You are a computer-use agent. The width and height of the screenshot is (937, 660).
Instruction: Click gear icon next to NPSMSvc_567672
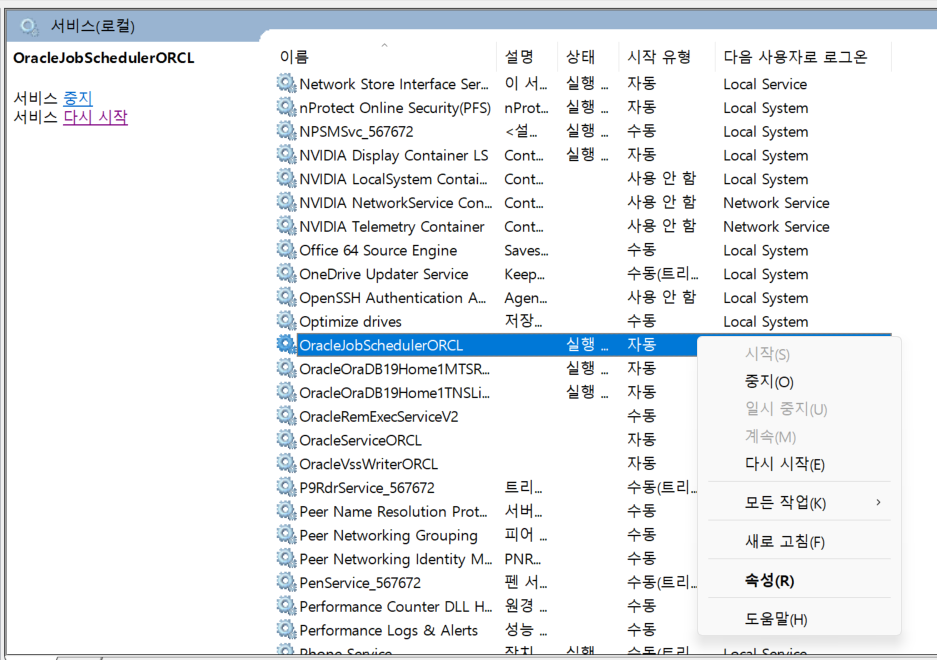point(286,130)
